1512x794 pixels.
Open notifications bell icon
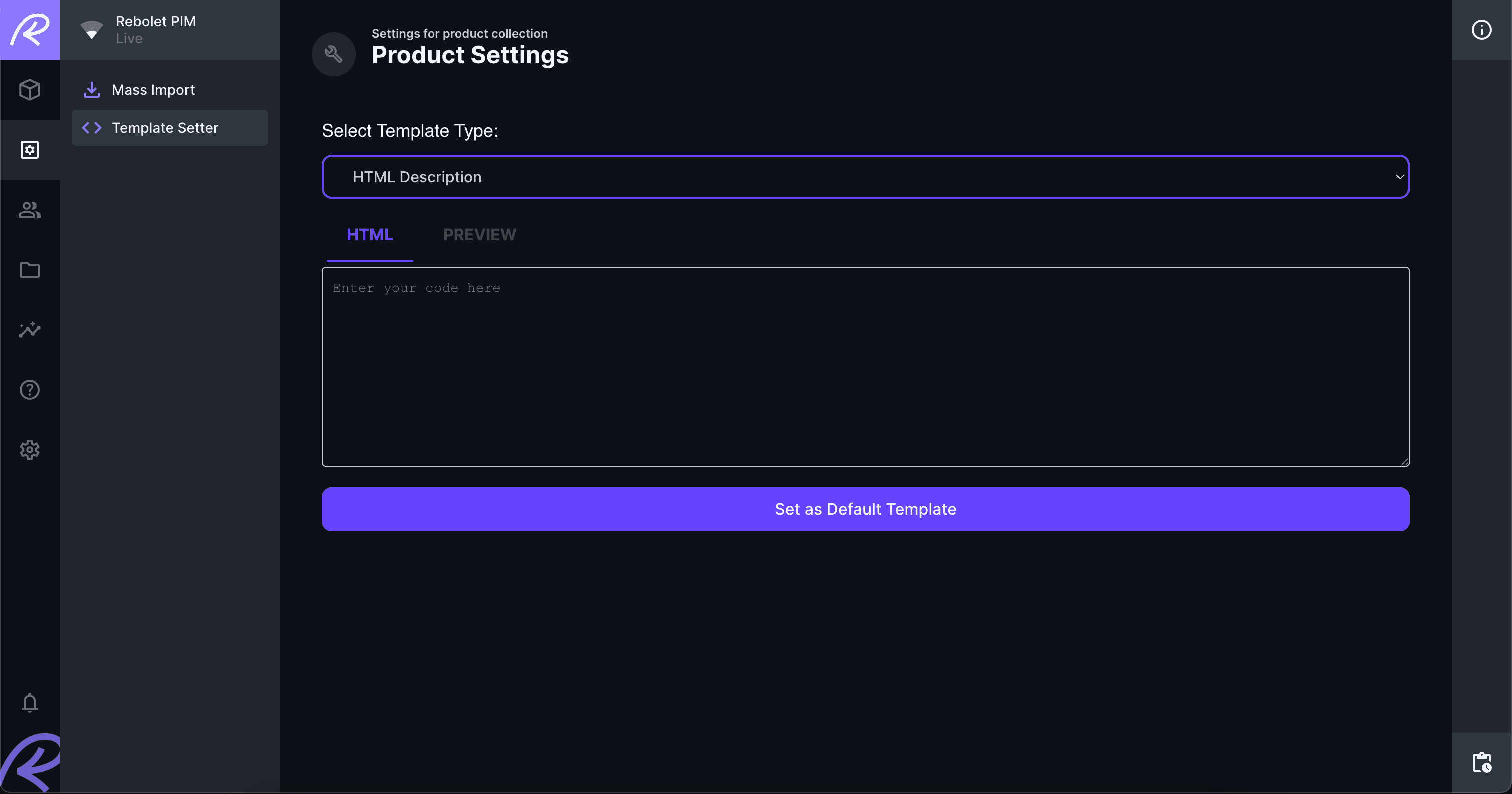pyautogui.click(x=30, y=702)
